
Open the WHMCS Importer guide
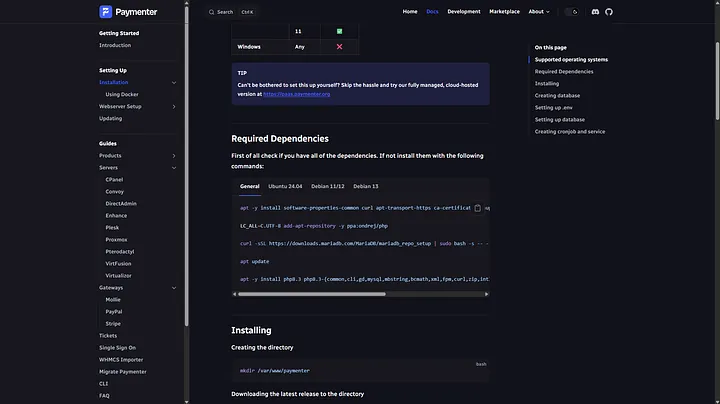click(121, 360)
